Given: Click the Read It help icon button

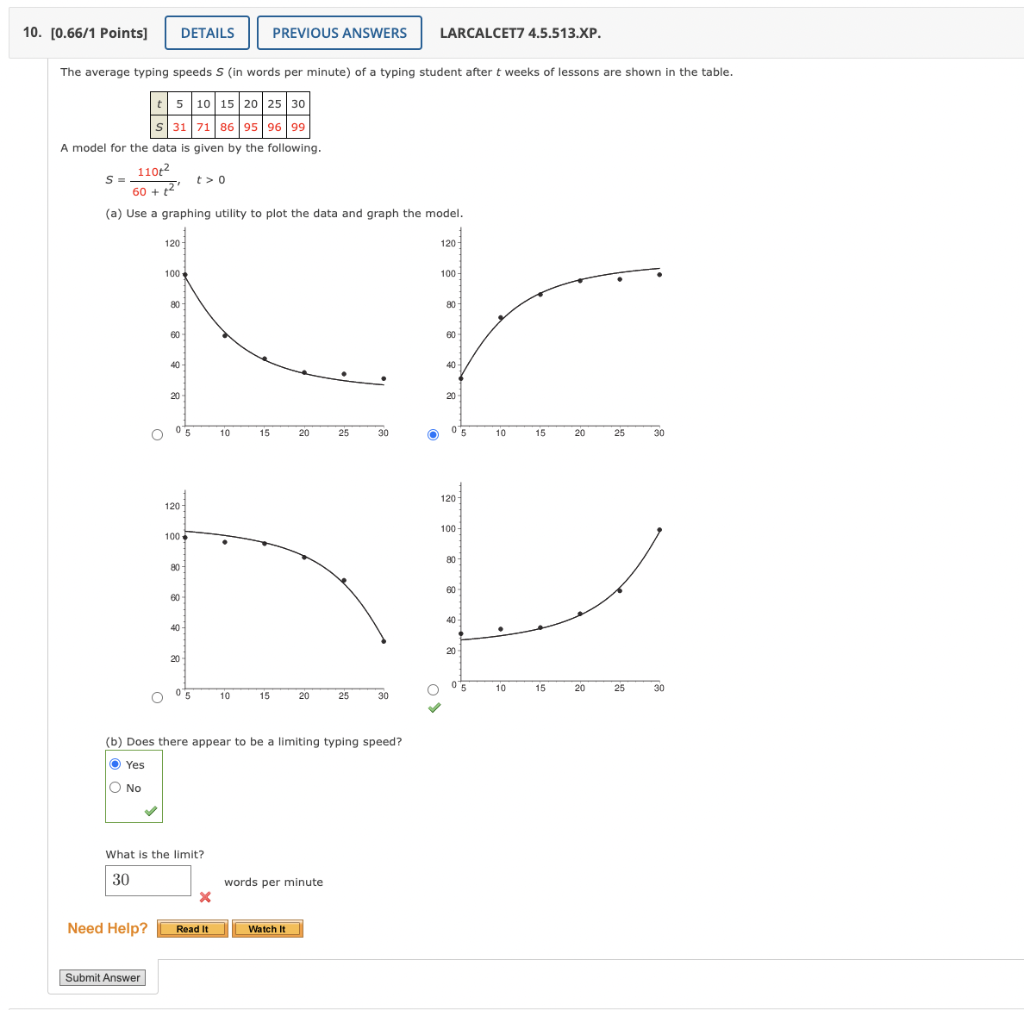Looking at the screenshot, I should click(191, 928).
